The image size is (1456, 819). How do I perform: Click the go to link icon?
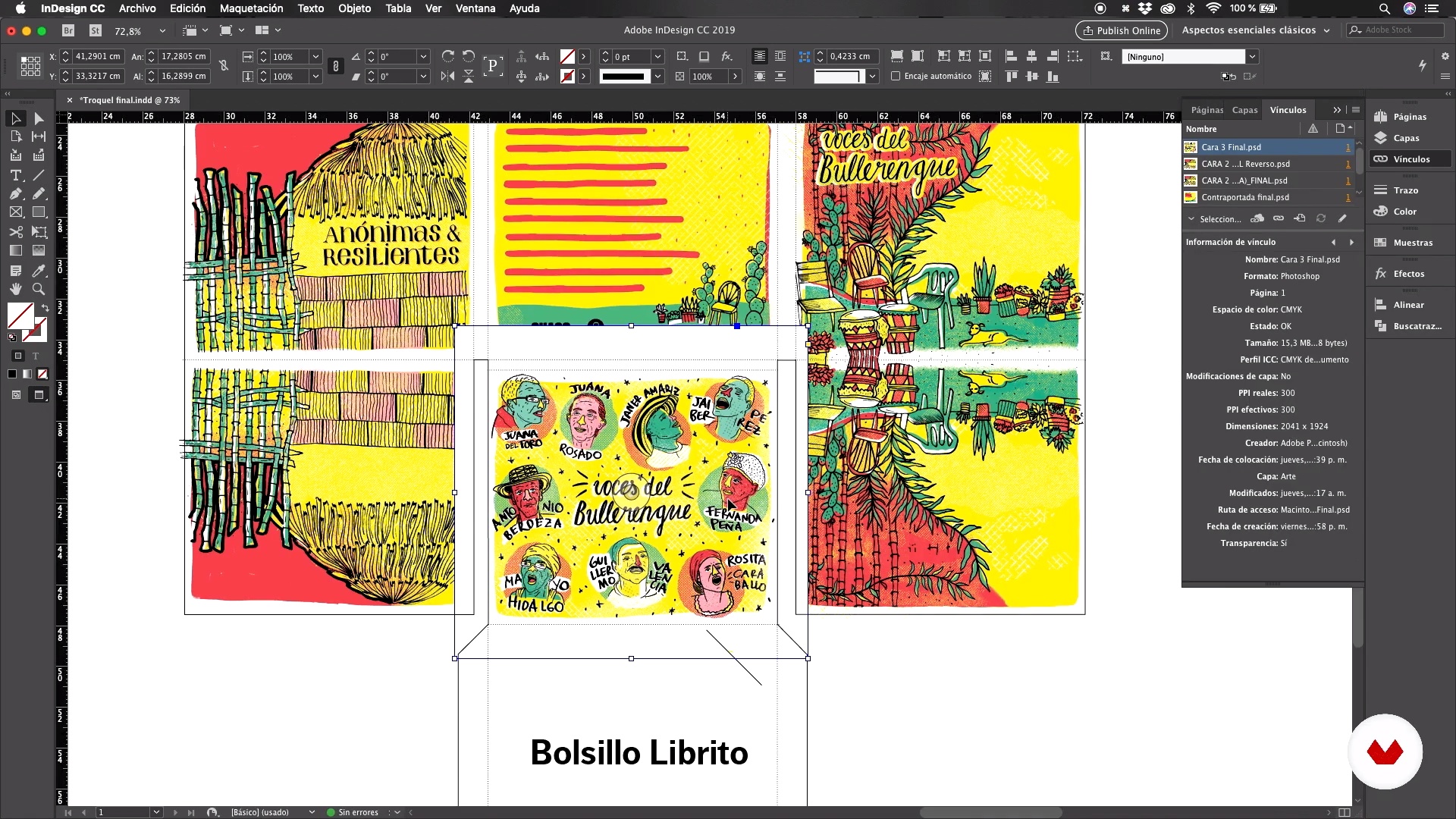[1300, 218]
